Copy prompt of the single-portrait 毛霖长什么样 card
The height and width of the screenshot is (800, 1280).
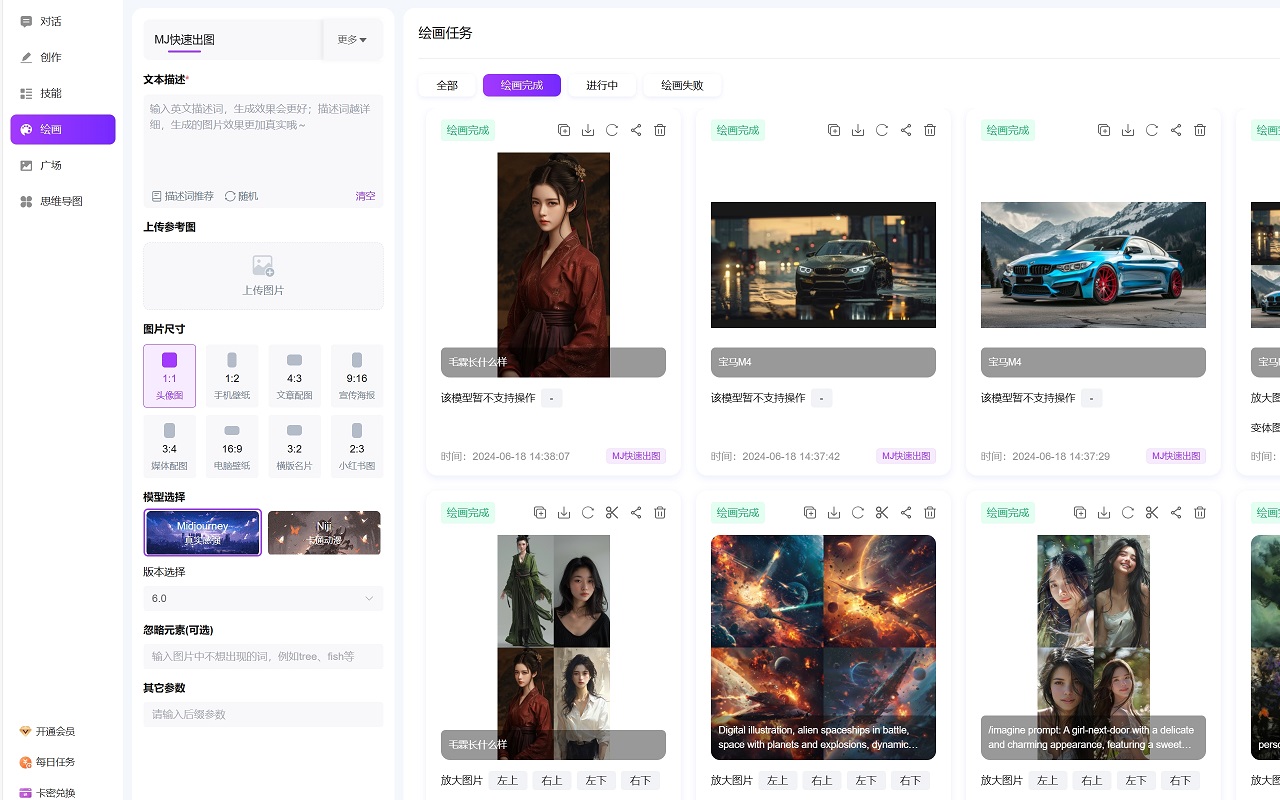[564, 130]
